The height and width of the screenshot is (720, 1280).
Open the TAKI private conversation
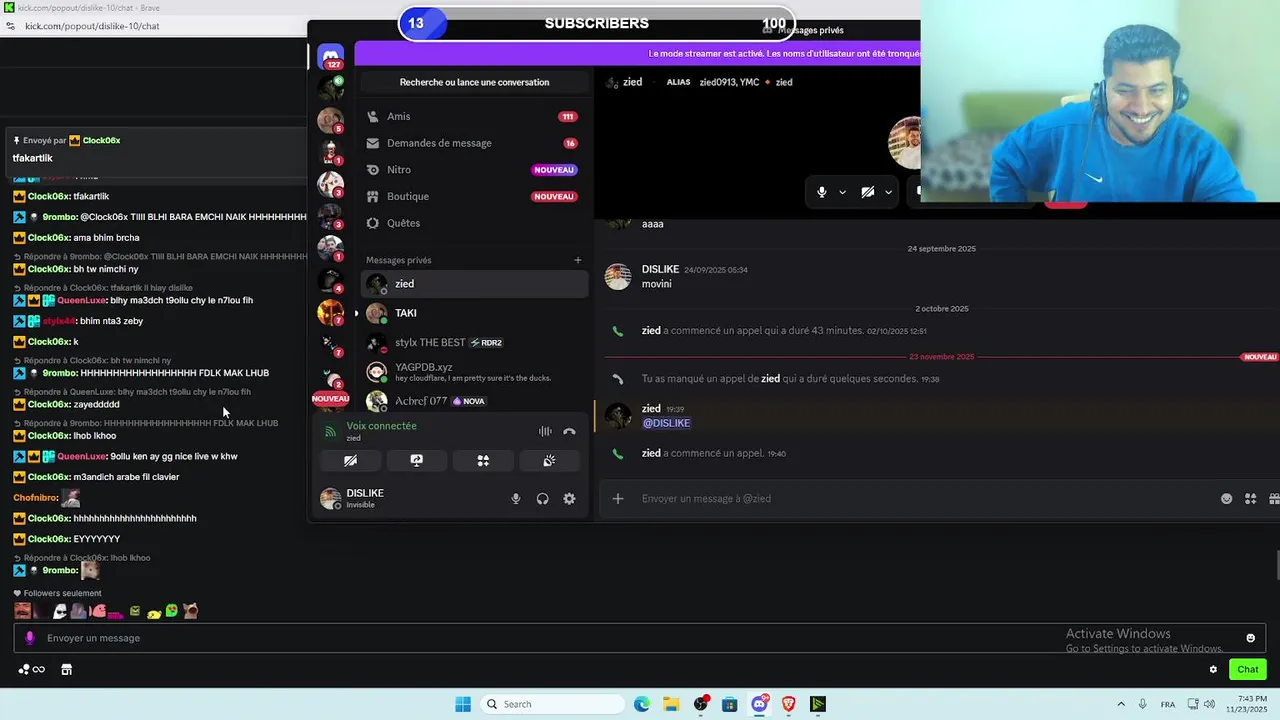[x=474, y=313]
